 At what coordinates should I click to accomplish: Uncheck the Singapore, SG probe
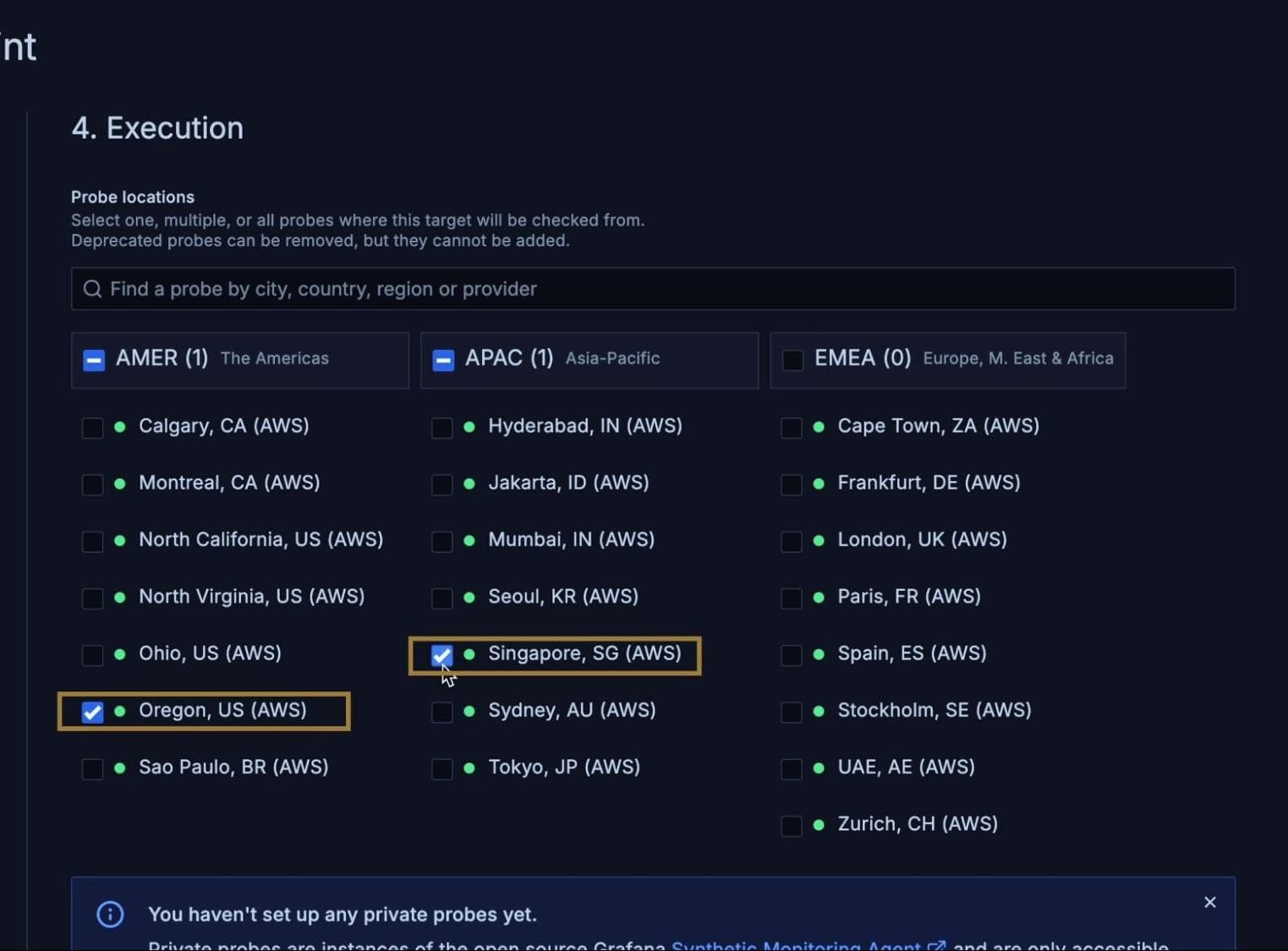click(441, 655)
